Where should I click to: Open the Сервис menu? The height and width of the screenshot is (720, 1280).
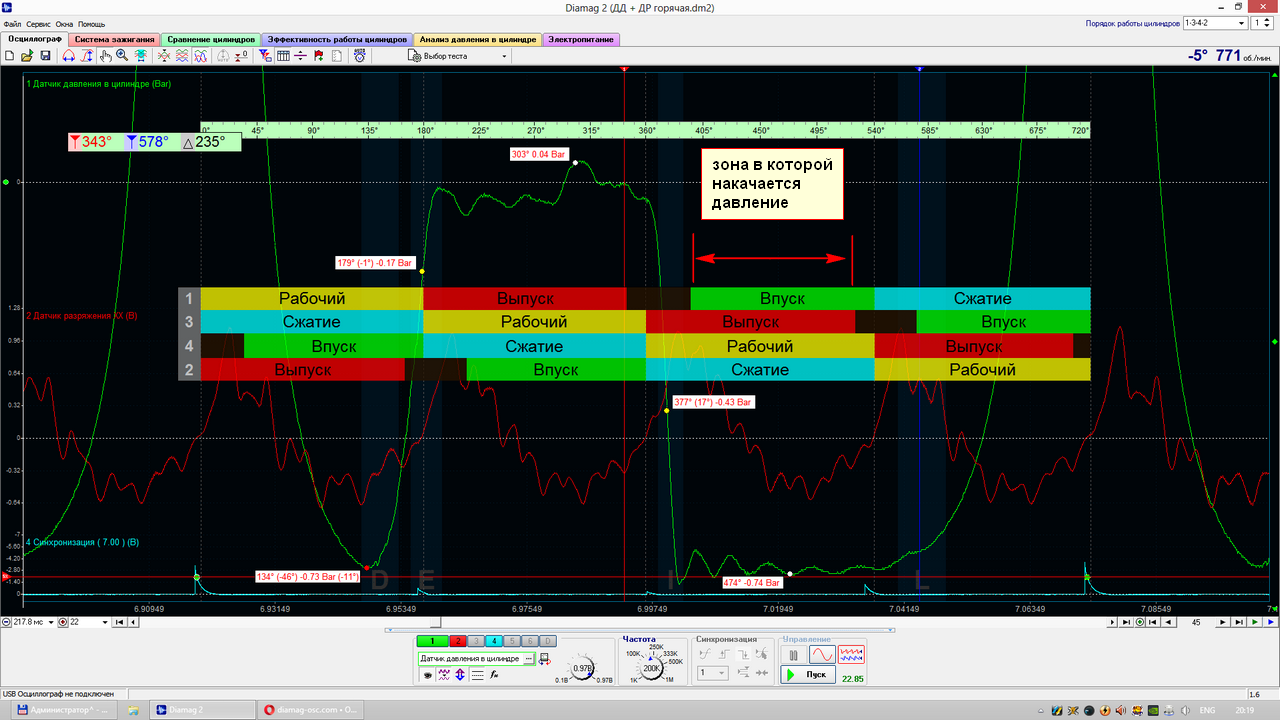39,23
